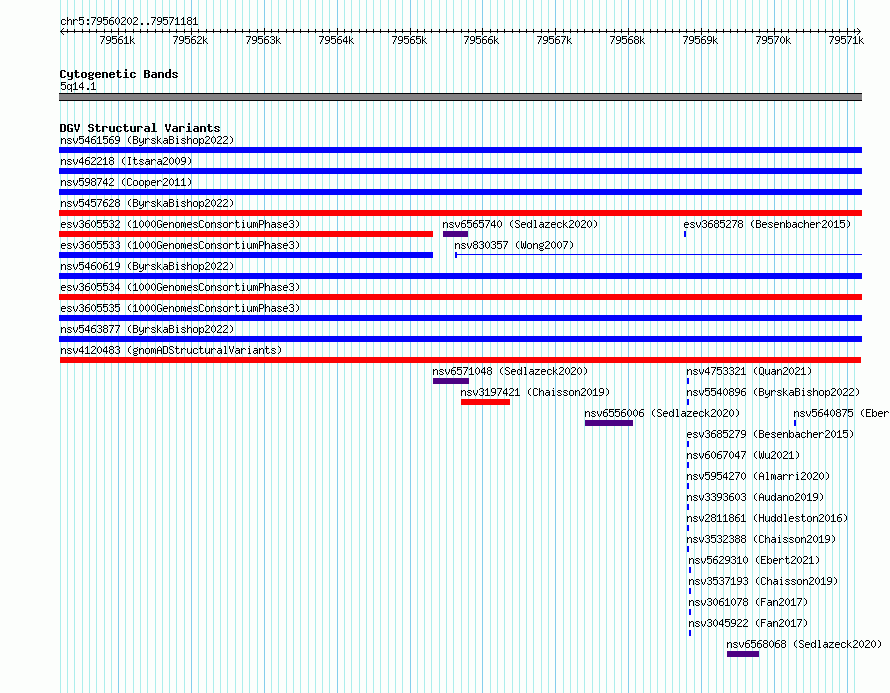
Task: Open nsv598742 (Cooper2011) variant label
Action: [126, 182]
